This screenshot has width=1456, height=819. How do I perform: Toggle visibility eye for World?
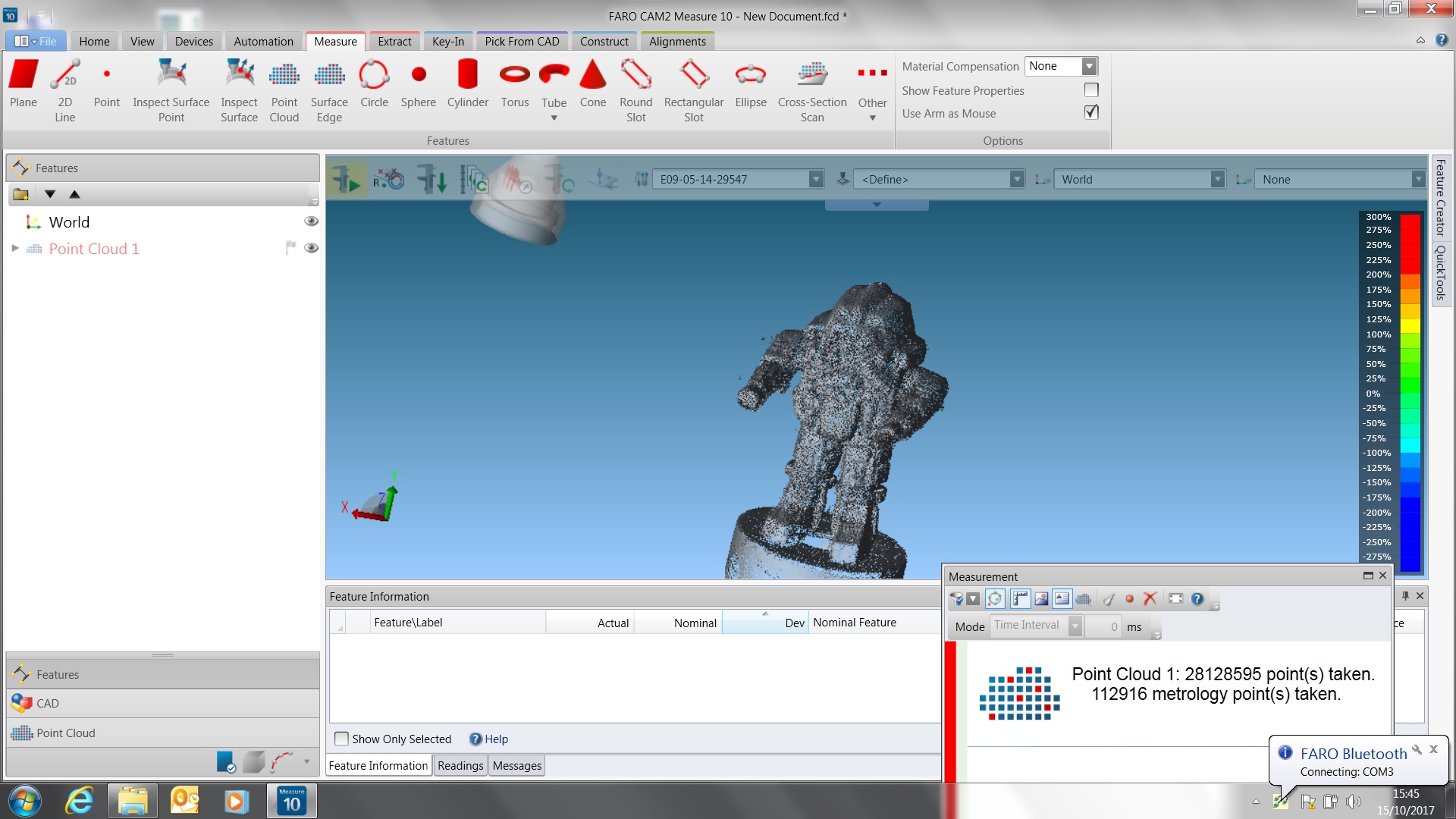311,221
